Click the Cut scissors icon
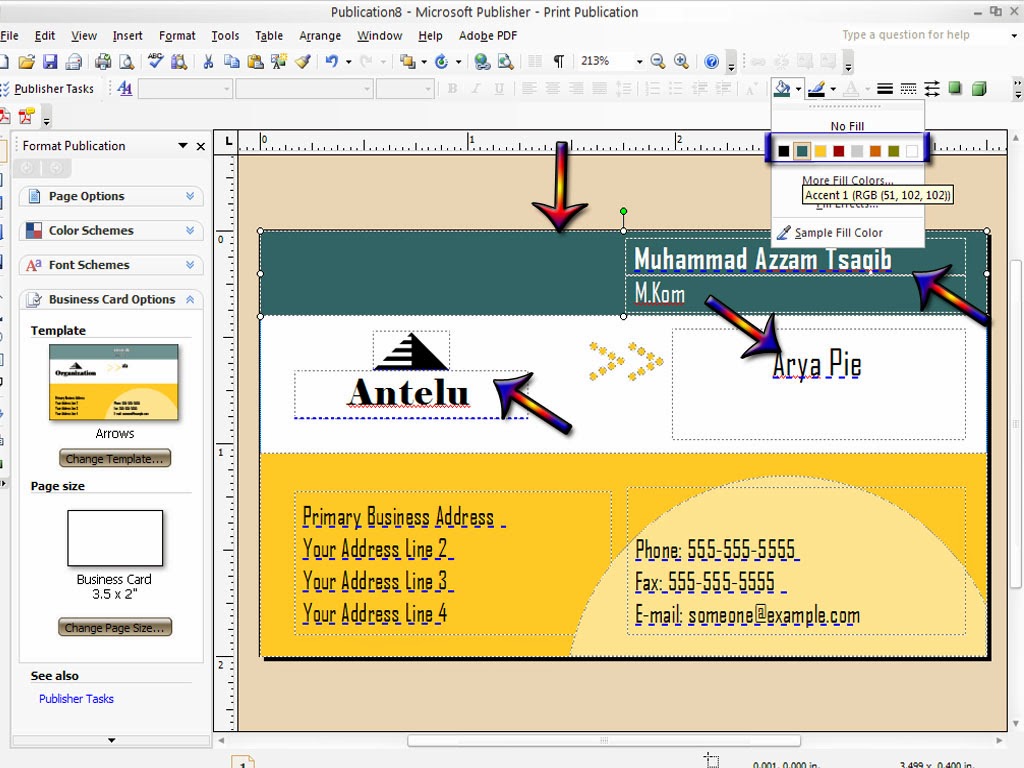This screenshot has width=1024, height=768. [x=211, y=61]
